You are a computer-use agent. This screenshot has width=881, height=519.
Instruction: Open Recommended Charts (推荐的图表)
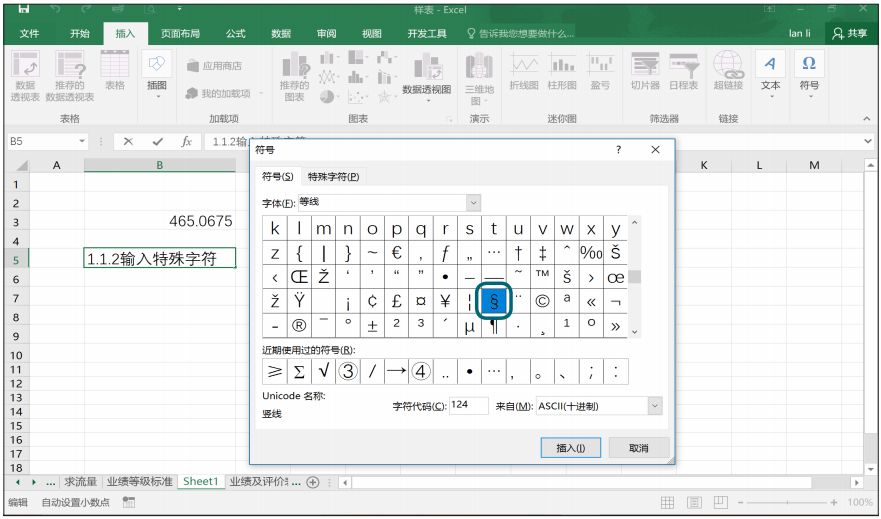point(294,76)
